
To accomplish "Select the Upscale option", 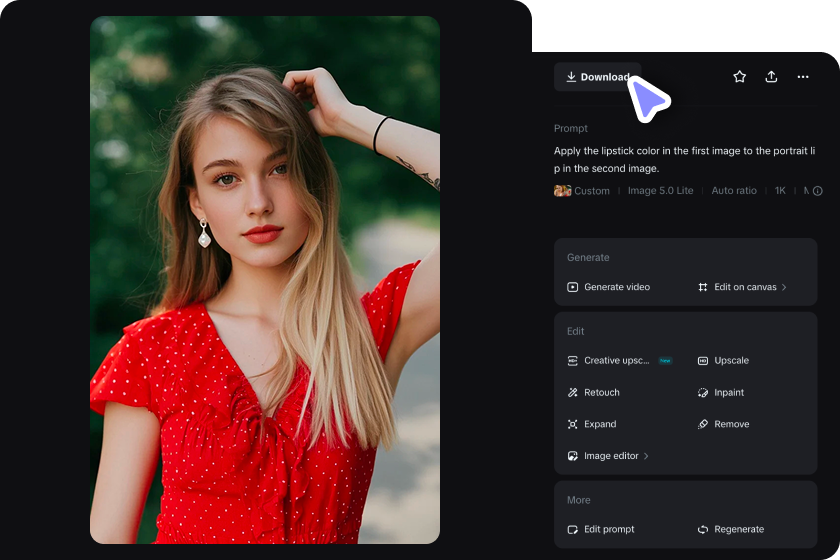I will pos(723,361).
